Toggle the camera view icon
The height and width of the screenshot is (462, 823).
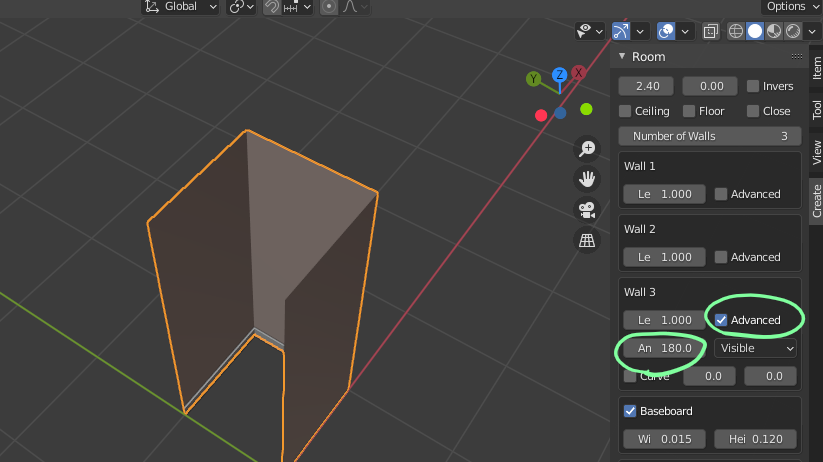click(587, 210)
